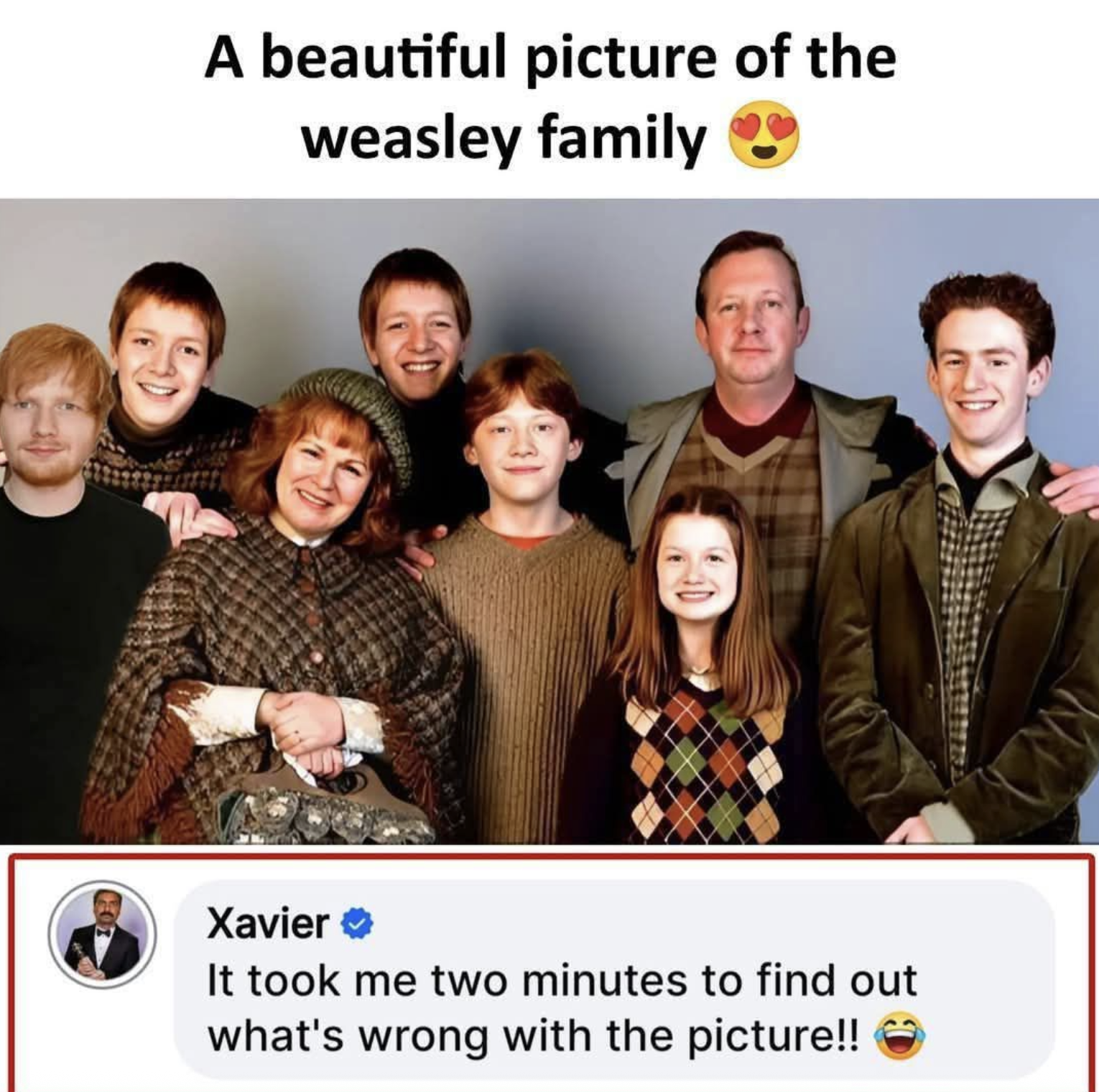This screenshot has width=1099, height=1092.
Task: Open Xavier's circular profile picture
Action: 104,933
